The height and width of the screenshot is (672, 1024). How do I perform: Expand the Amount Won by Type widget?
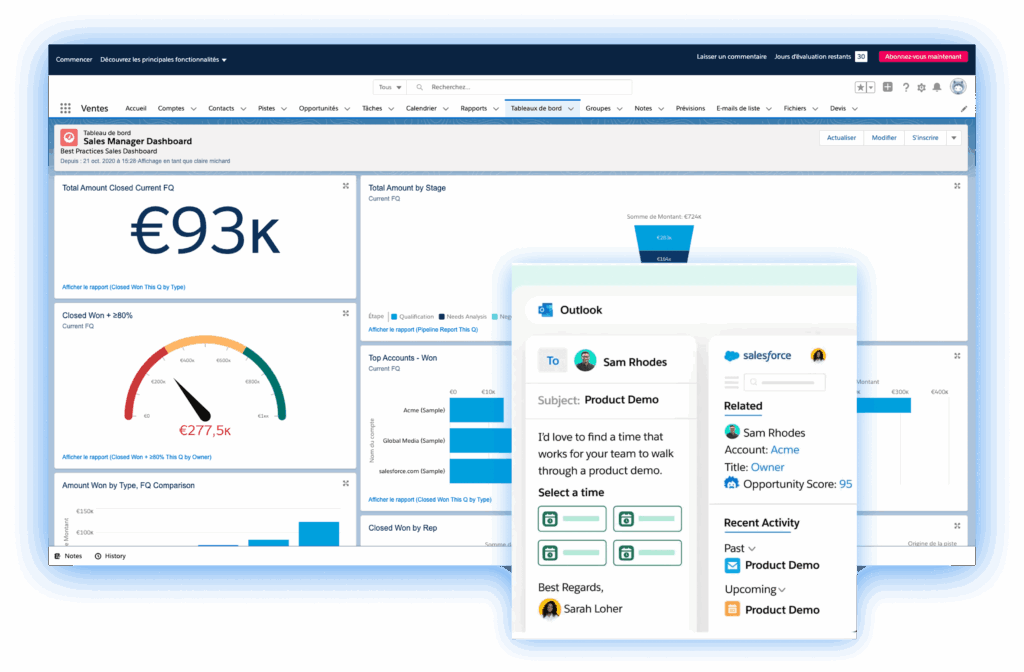pyautogui.click(x=345, y=483)
